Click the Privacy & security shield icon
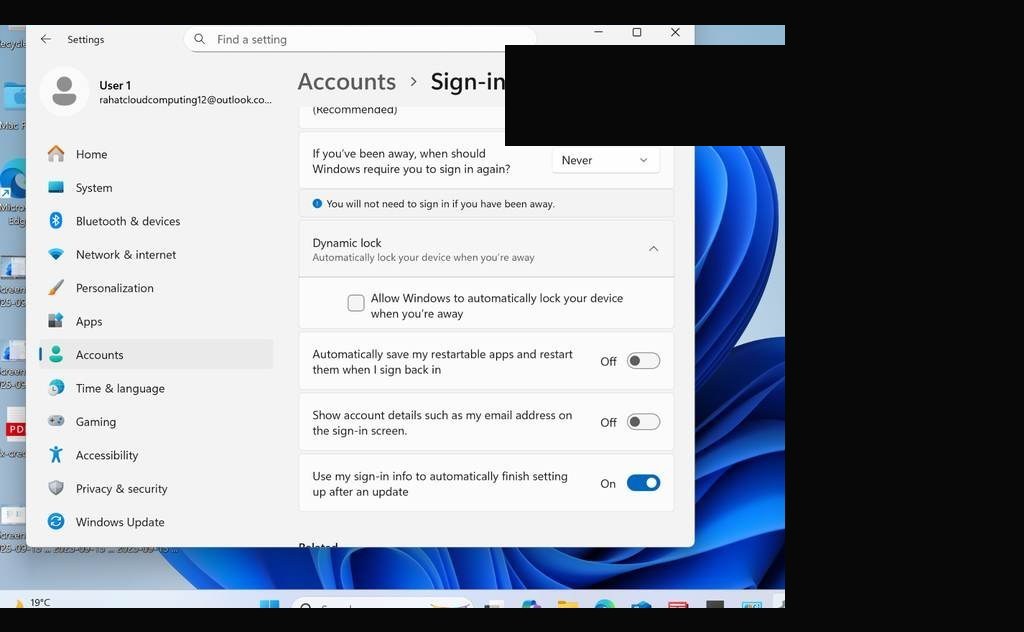Screen dimensions: 1024x632 tap(56, 488)
